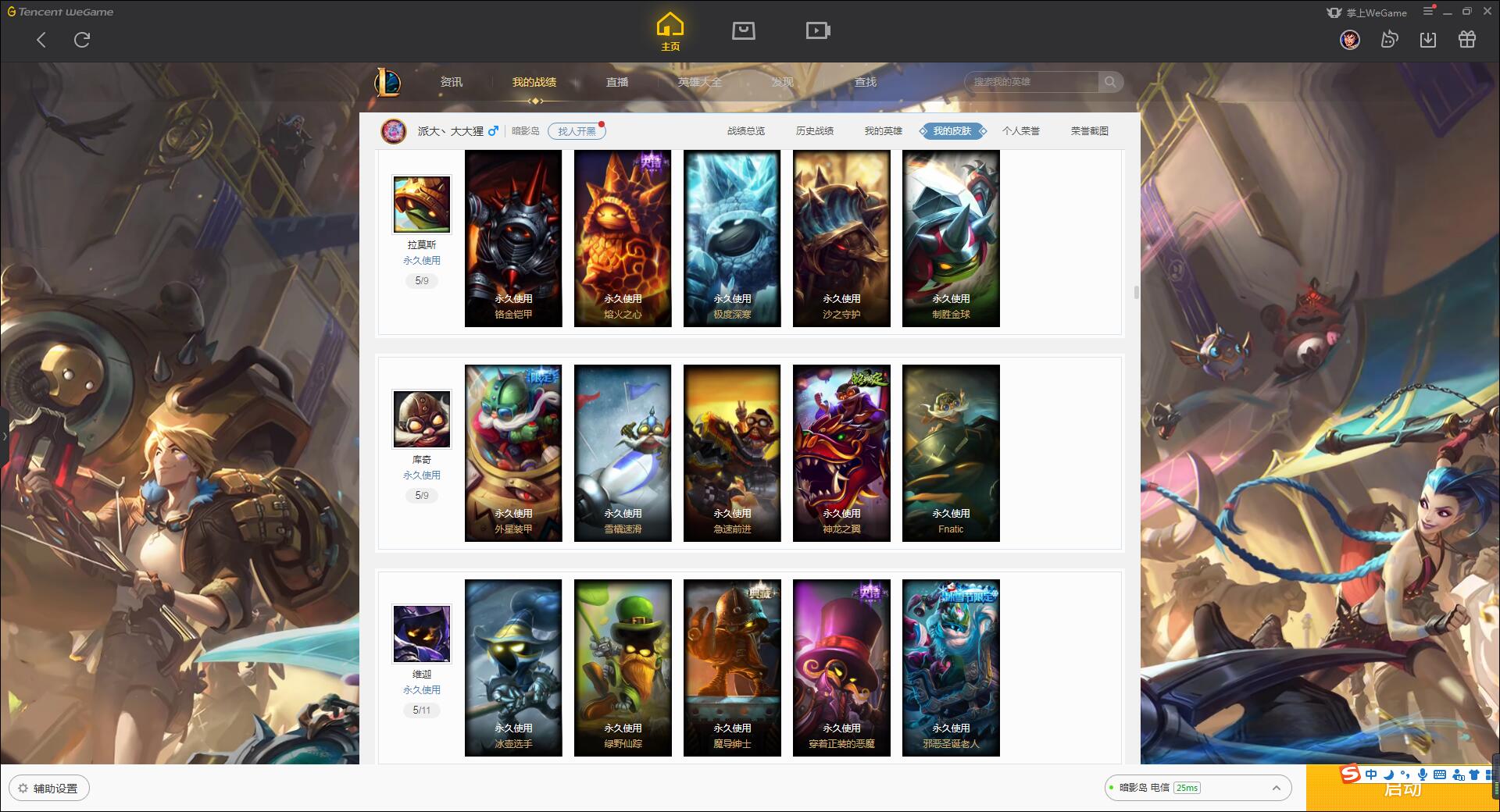Open the 英雄大全 tab
Viewport: 1500px width, 812px height.
click(700, 82)
